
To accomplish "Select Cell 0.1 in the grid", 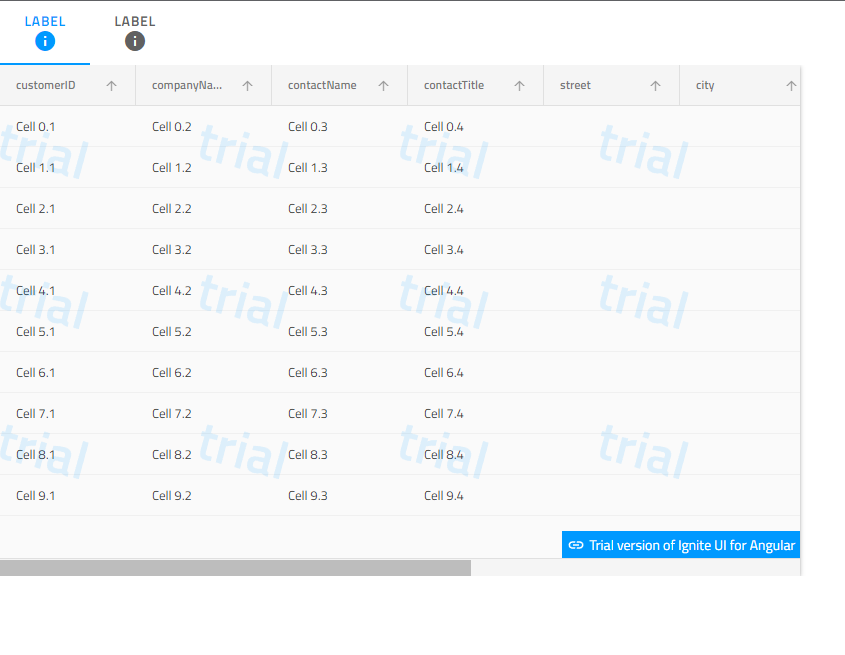I will [35, 126].
